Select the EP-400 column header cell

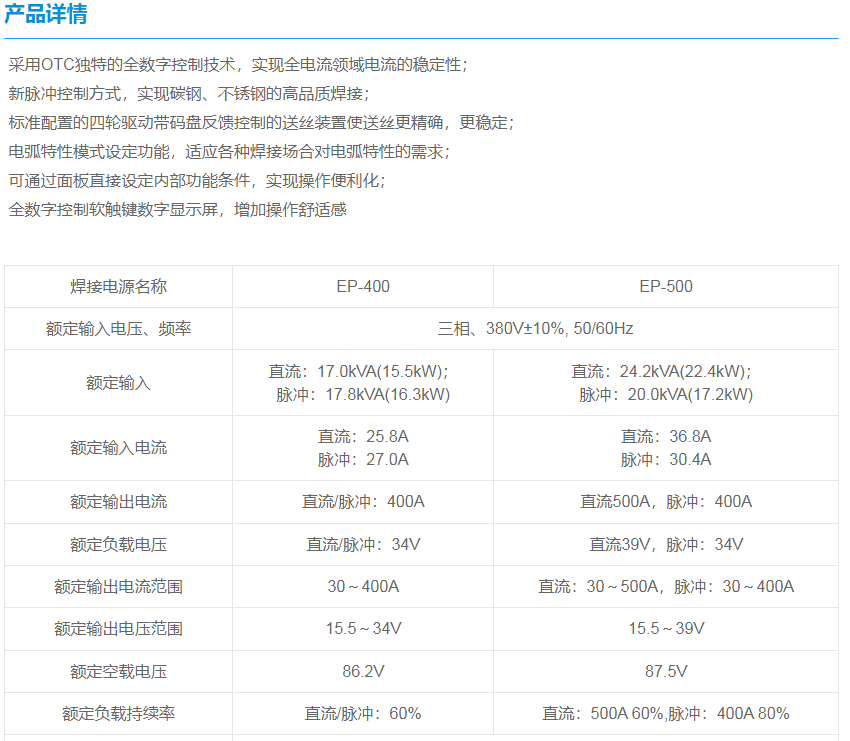[x=363, y=286]
